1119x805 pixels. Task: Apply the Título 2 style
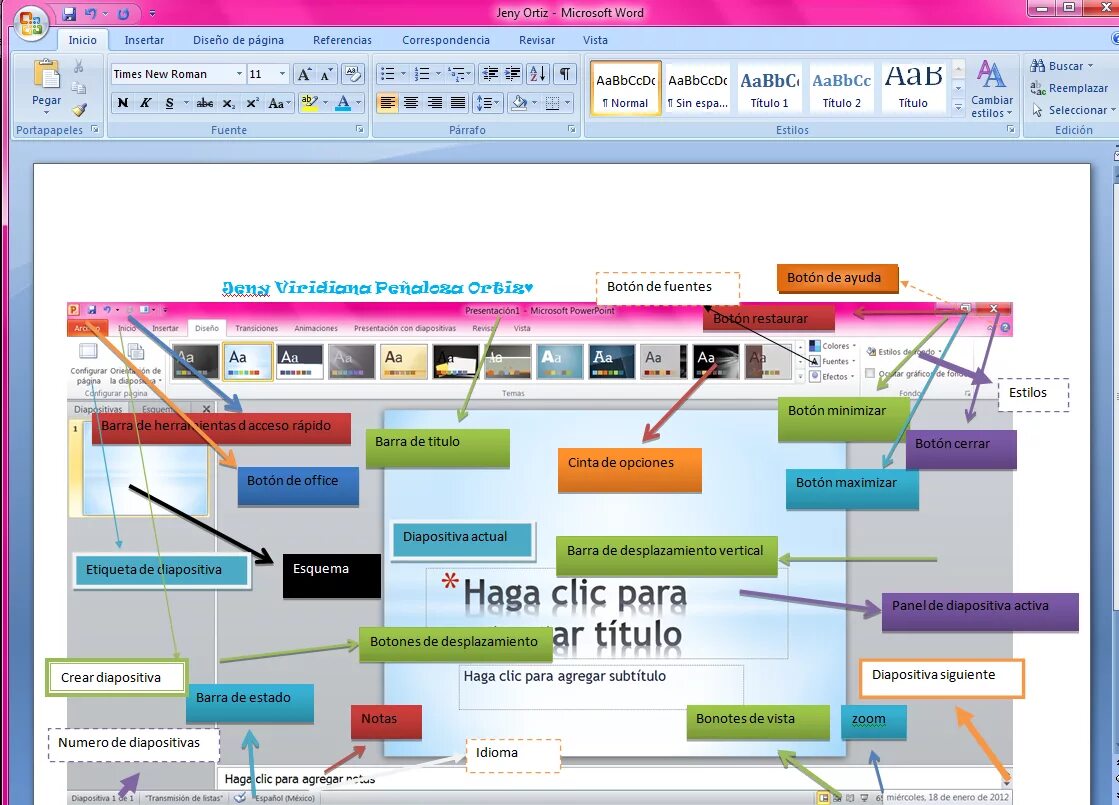pyautogui.click(x=841, y=88)
